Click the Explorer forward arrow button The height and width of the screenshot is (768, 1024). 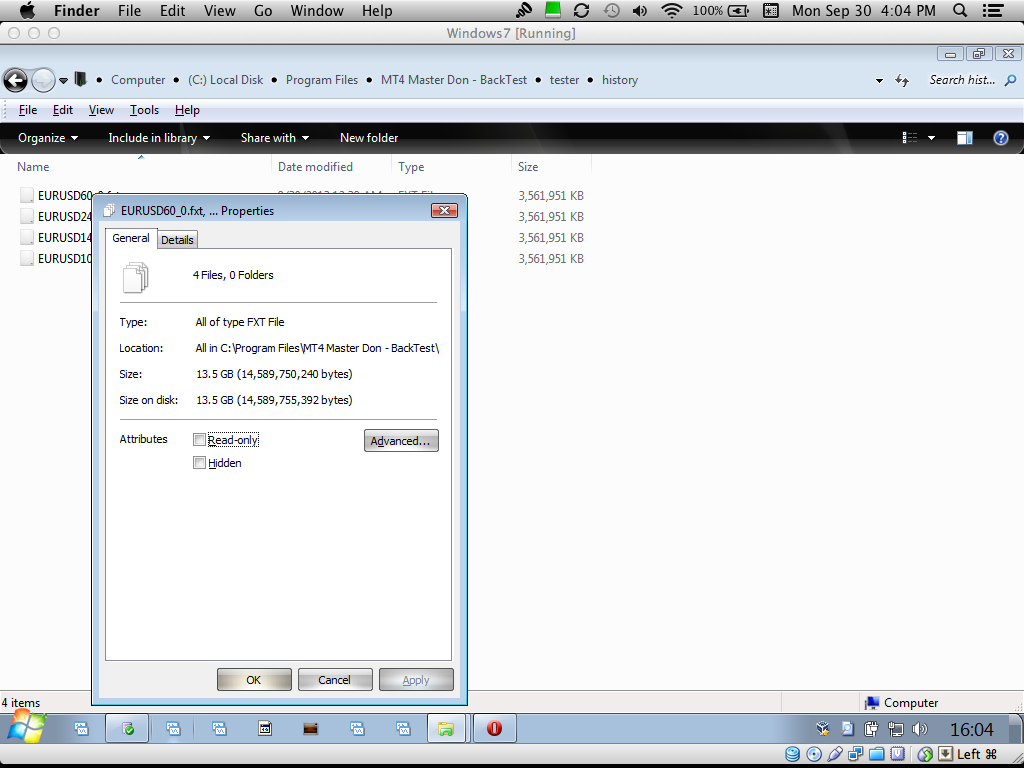click(x=43, y=80)
